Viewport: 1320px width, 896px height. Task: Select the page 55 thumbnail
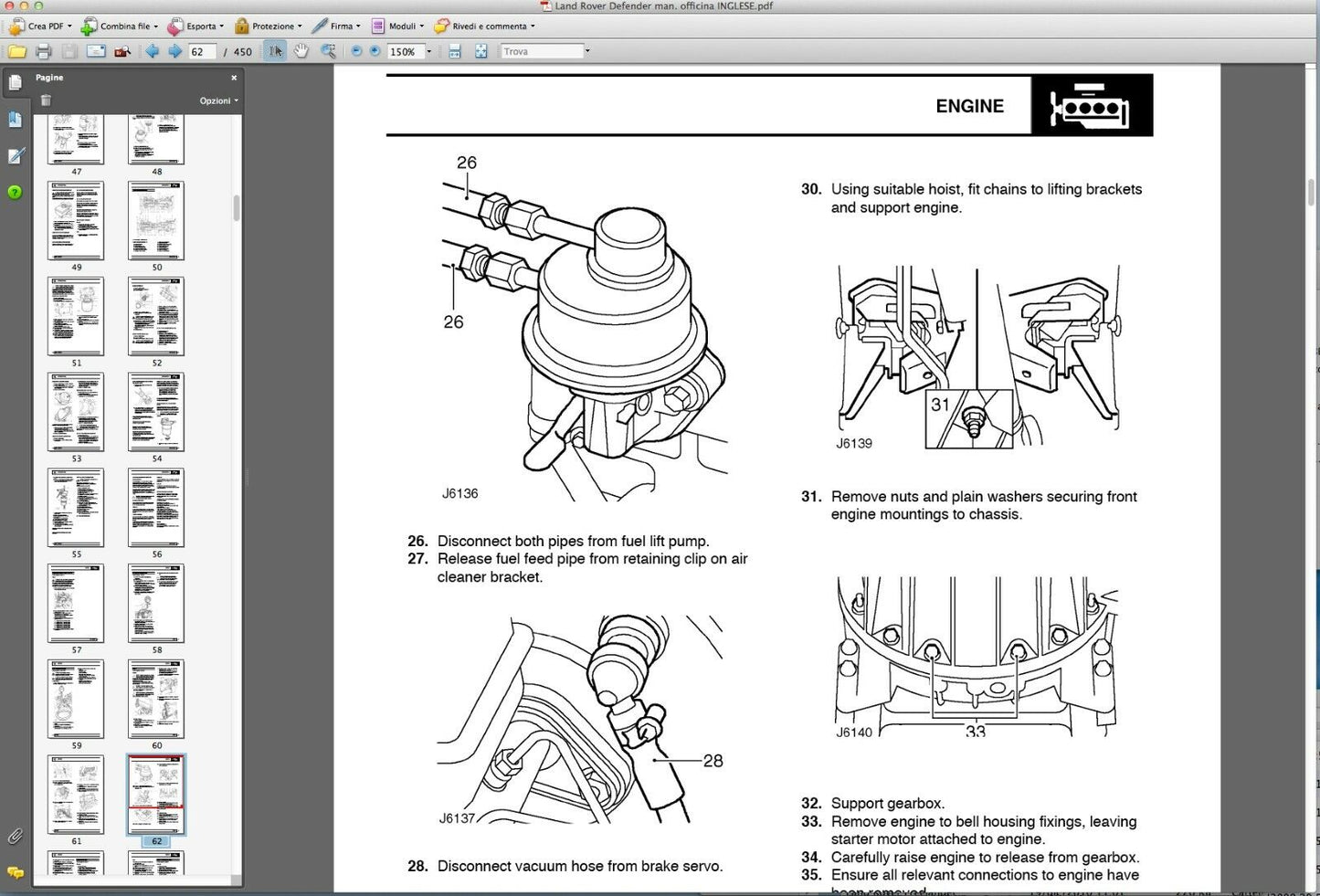click(76, 508)
